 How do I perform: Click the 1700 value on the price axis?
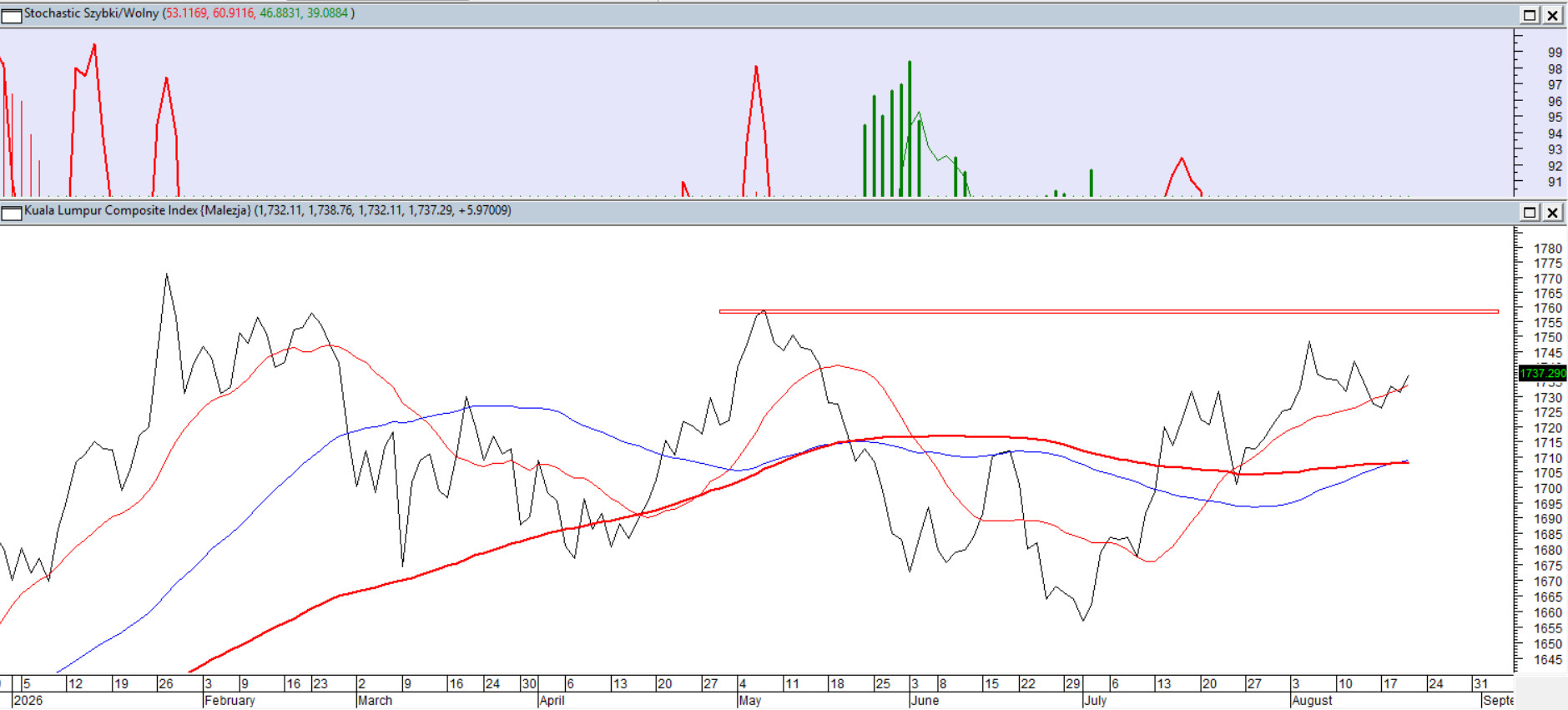[x=1548, y=489]
